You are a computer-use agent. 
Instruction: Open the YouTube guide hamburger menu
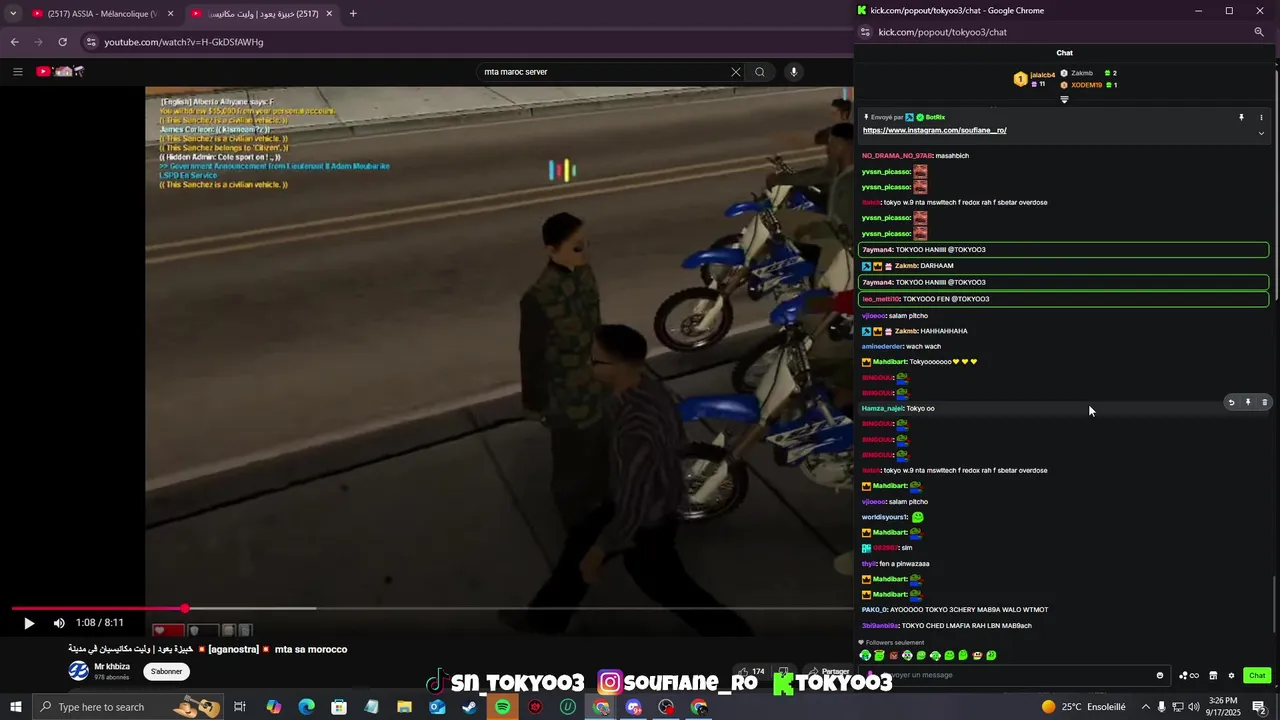[17, 71]
